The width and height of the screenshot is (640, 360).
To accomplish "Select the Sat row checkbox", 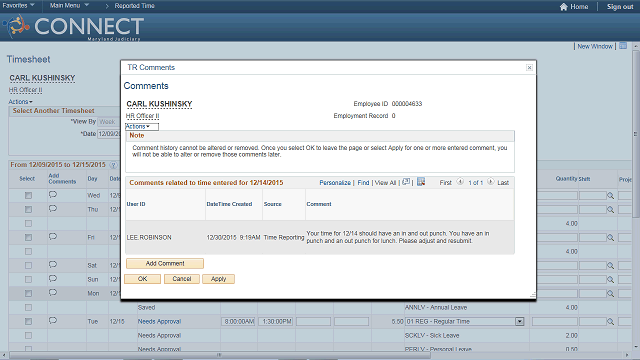I will point(28,265).
